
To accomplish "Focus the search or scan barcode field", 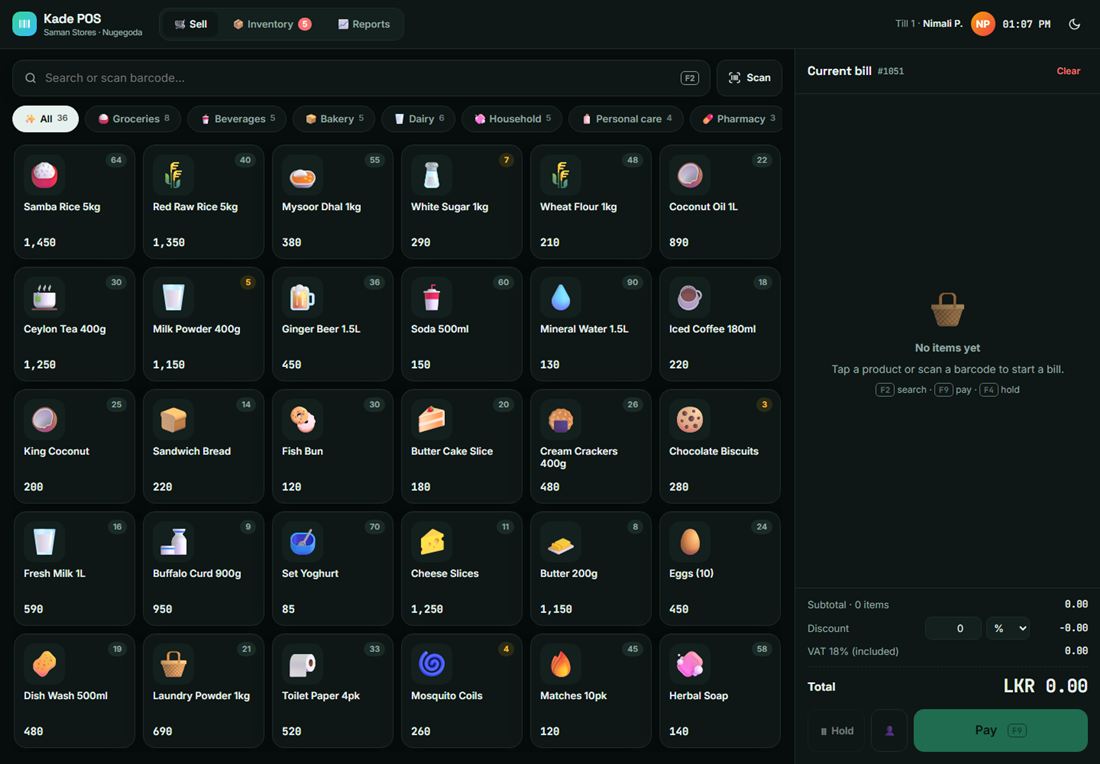I will point(361,78).
